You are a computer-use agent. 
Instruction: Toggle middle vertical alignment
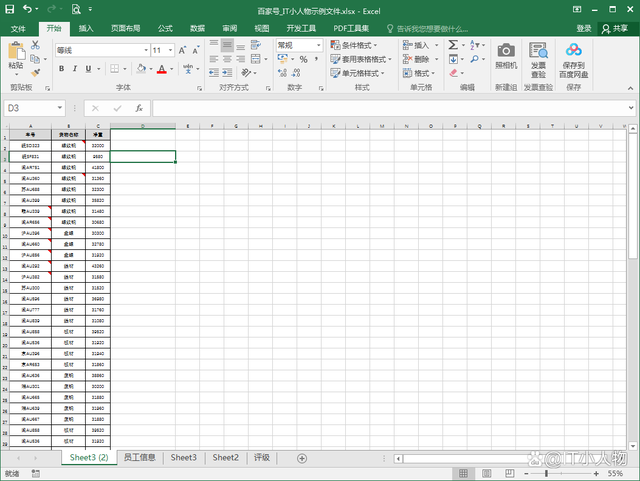(227, 45)
